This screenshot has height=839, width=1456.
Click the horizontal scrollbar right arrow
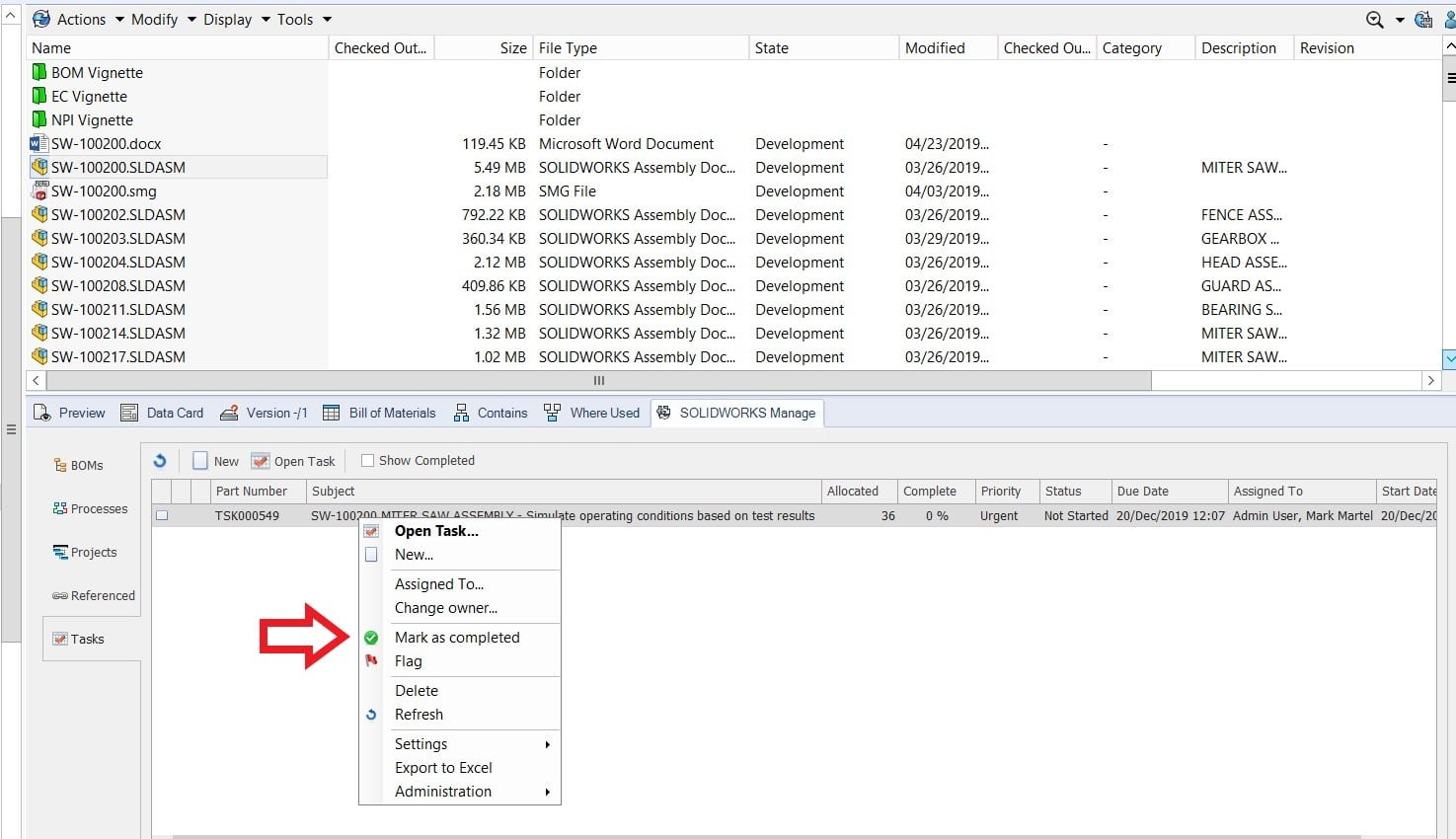pyautogui.click(x=1430, y=380)
